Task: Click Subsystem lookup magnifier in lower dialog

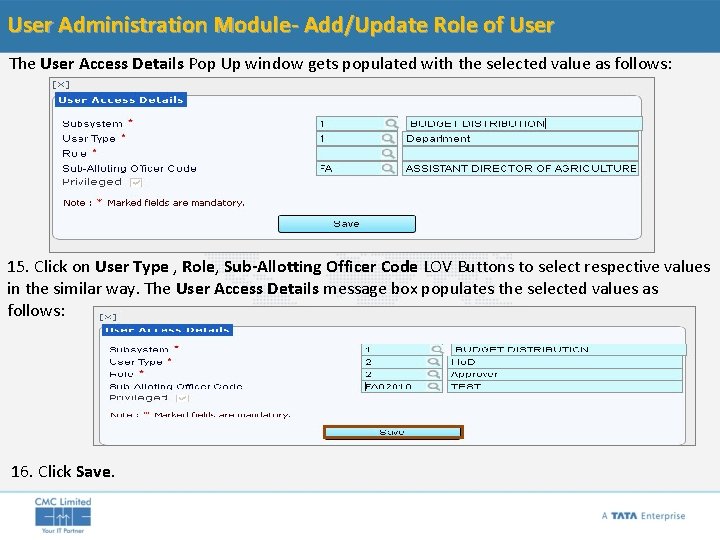Action: point(437,349)
